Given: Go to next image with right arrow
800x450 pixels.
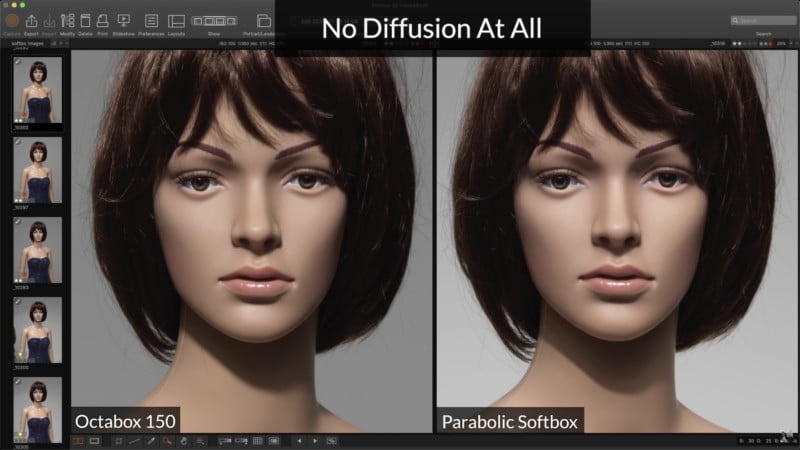Looking at the screenshot, I should 315,440.
